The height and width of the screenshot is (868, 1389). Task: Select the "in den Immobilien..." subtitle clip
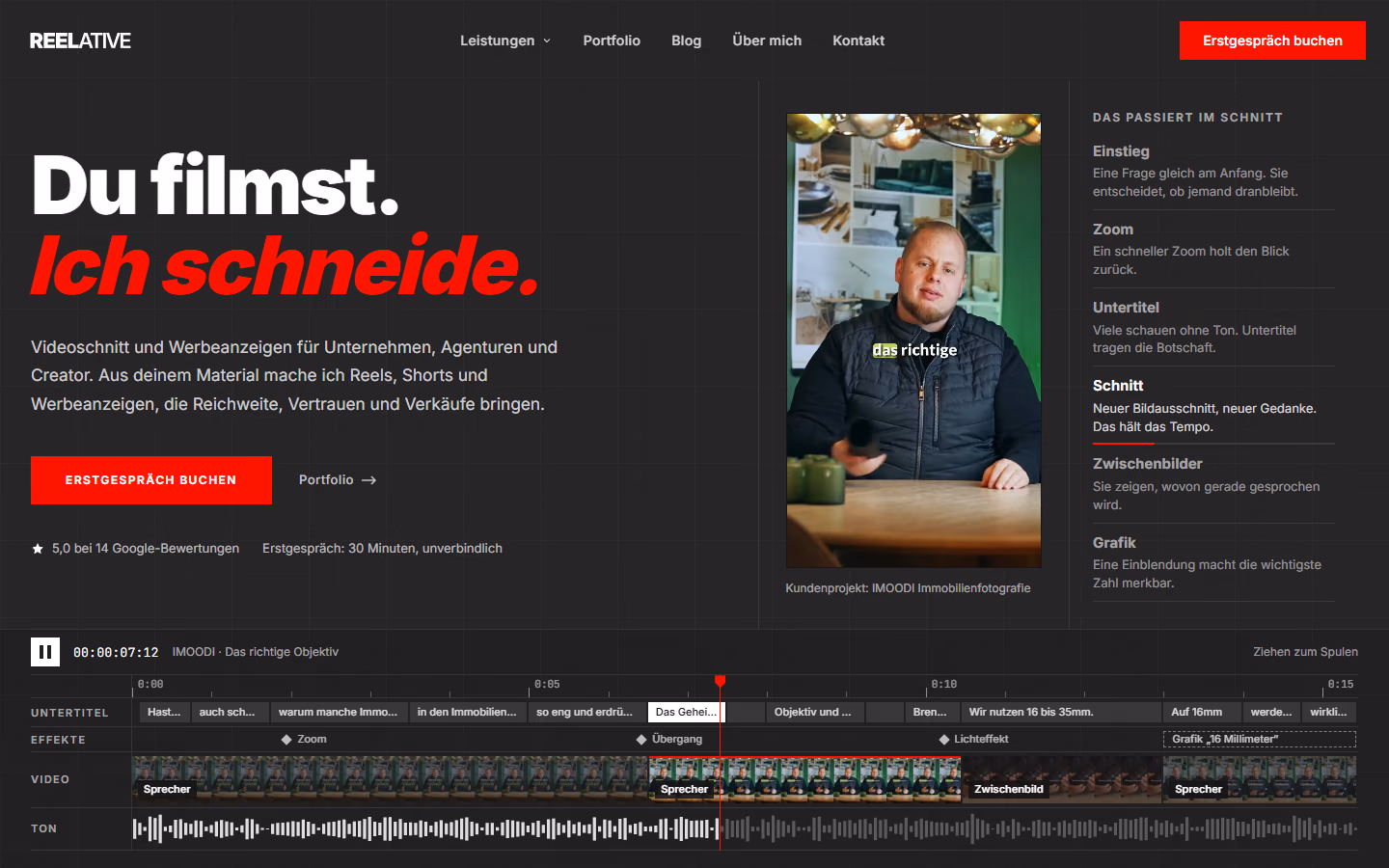467,713
